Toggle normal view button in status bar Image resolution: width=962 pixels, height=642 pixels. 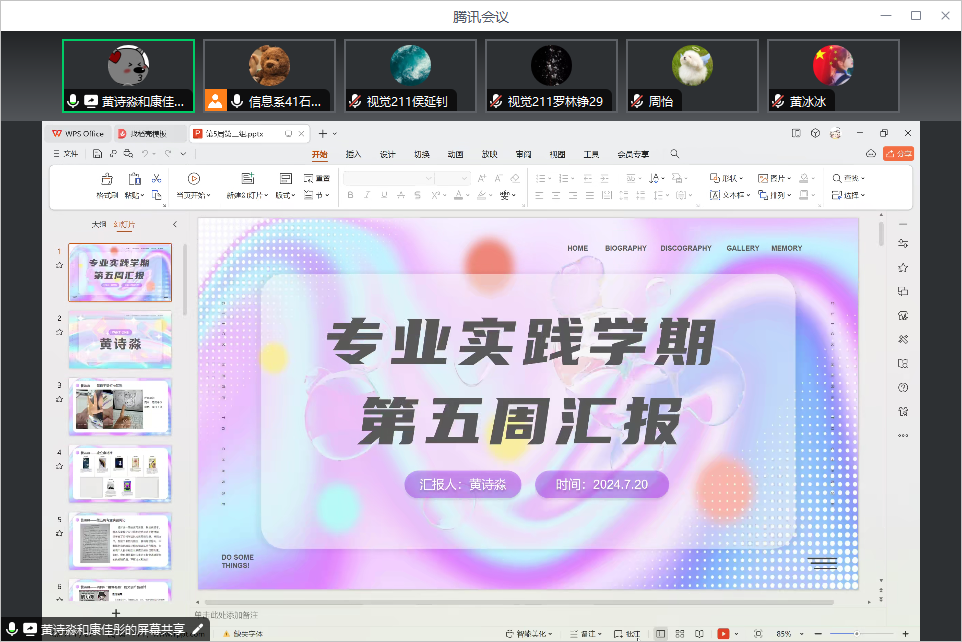point(661,634)
